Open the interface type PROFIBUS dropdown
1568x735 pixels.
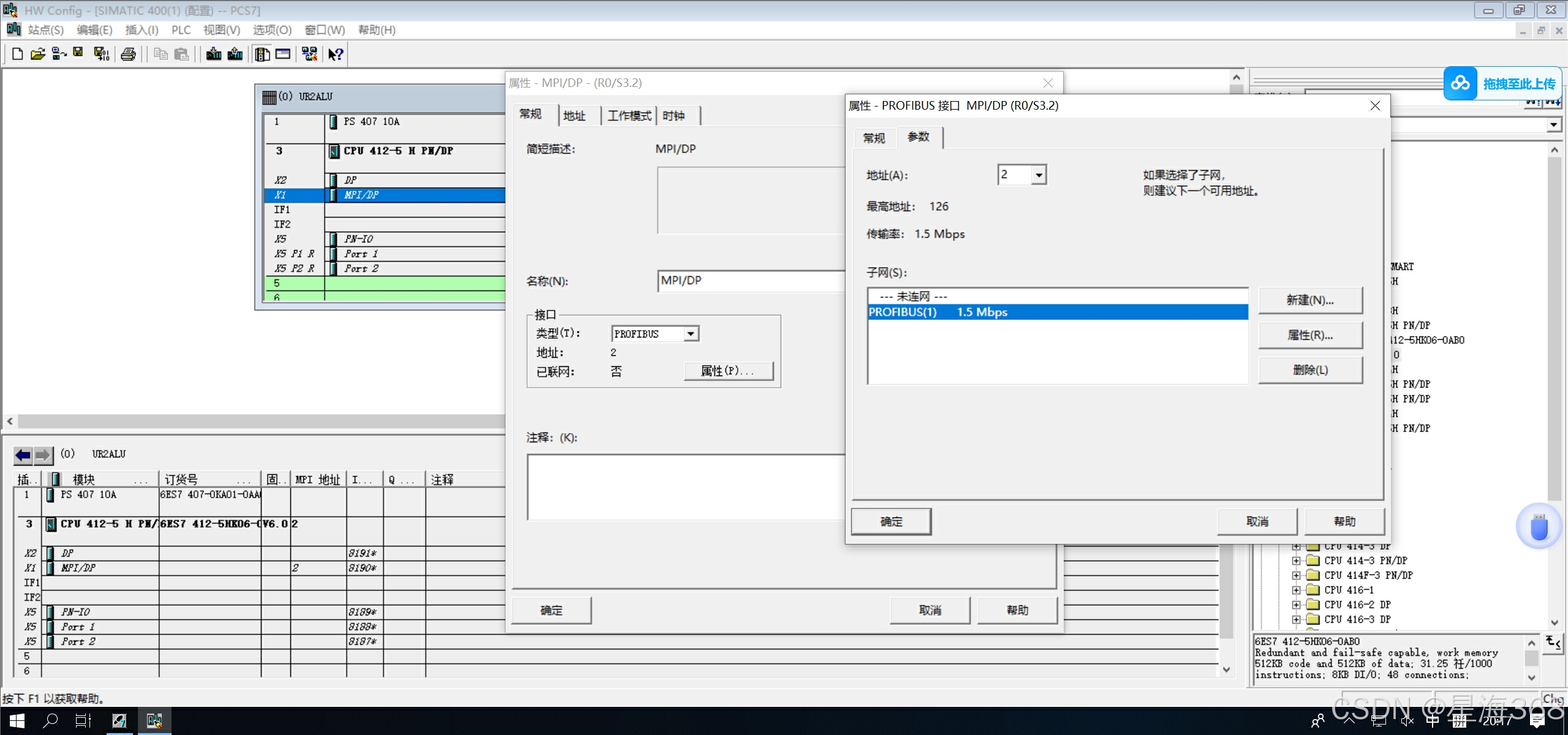point(691,334)
